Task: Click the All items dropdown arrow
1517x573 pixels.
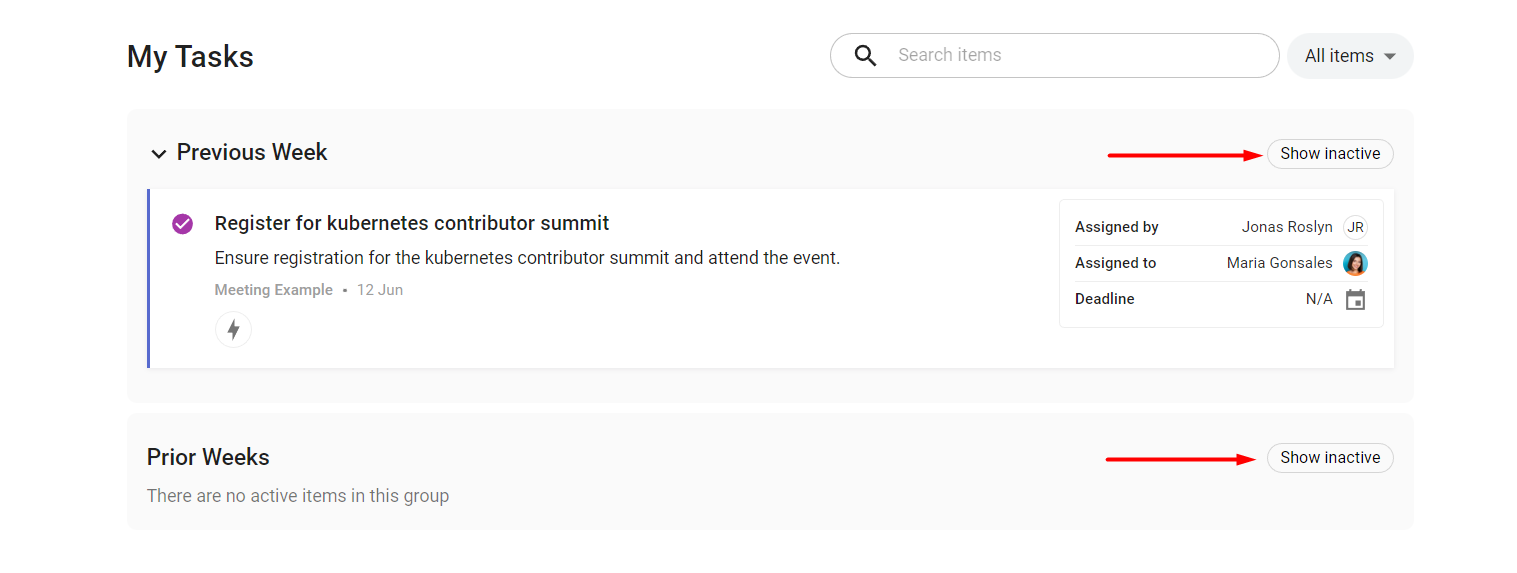Action: 1389,57
